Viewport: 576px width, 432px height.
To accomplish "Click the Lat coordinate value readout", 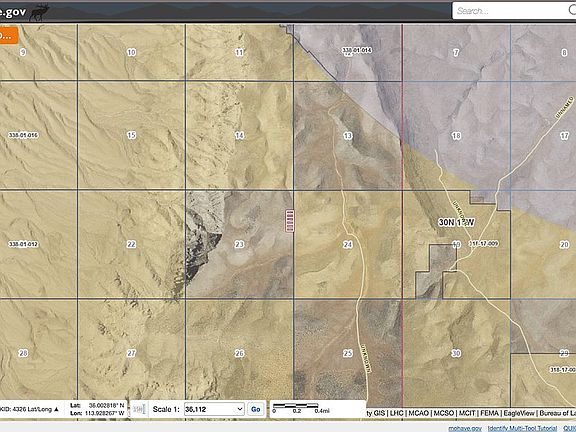I will tap(106, 405).
